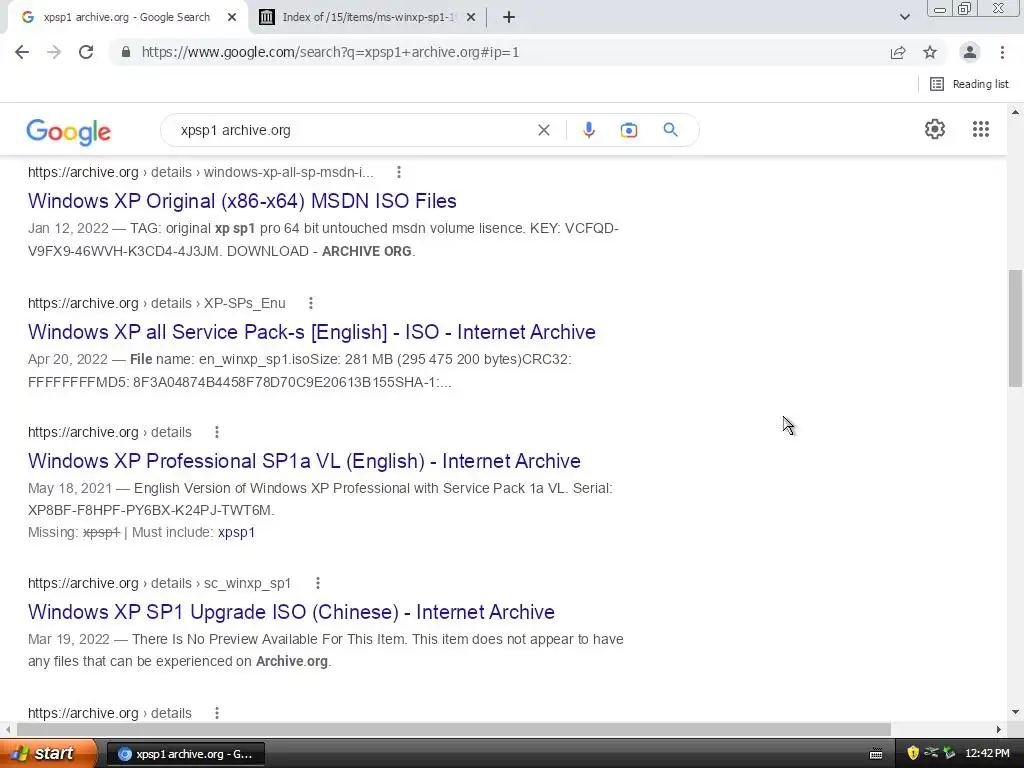1024x768 pixels.
Task: Open Google quick settings gear
Action: [x=935, y=129]
